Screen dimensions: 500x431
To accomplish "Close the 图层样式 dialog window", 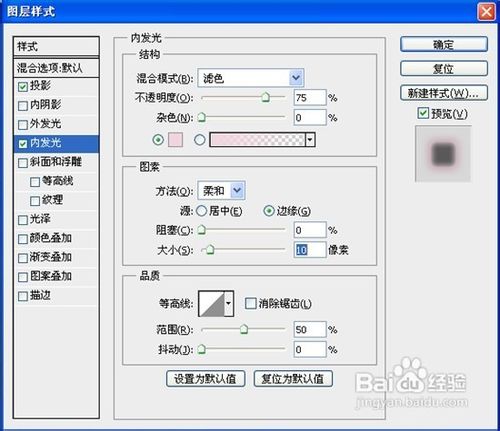I will pos(486,12).
